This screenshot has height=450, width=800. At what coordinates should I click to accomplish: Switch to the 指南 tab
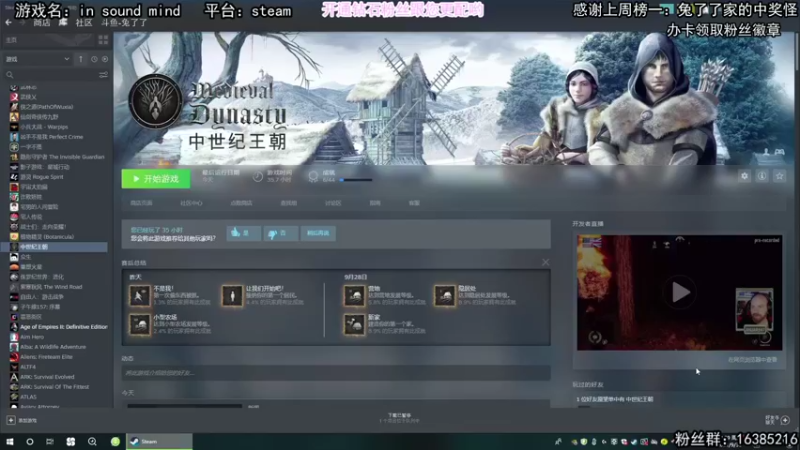pyautogui.click(x=375, y=203)
